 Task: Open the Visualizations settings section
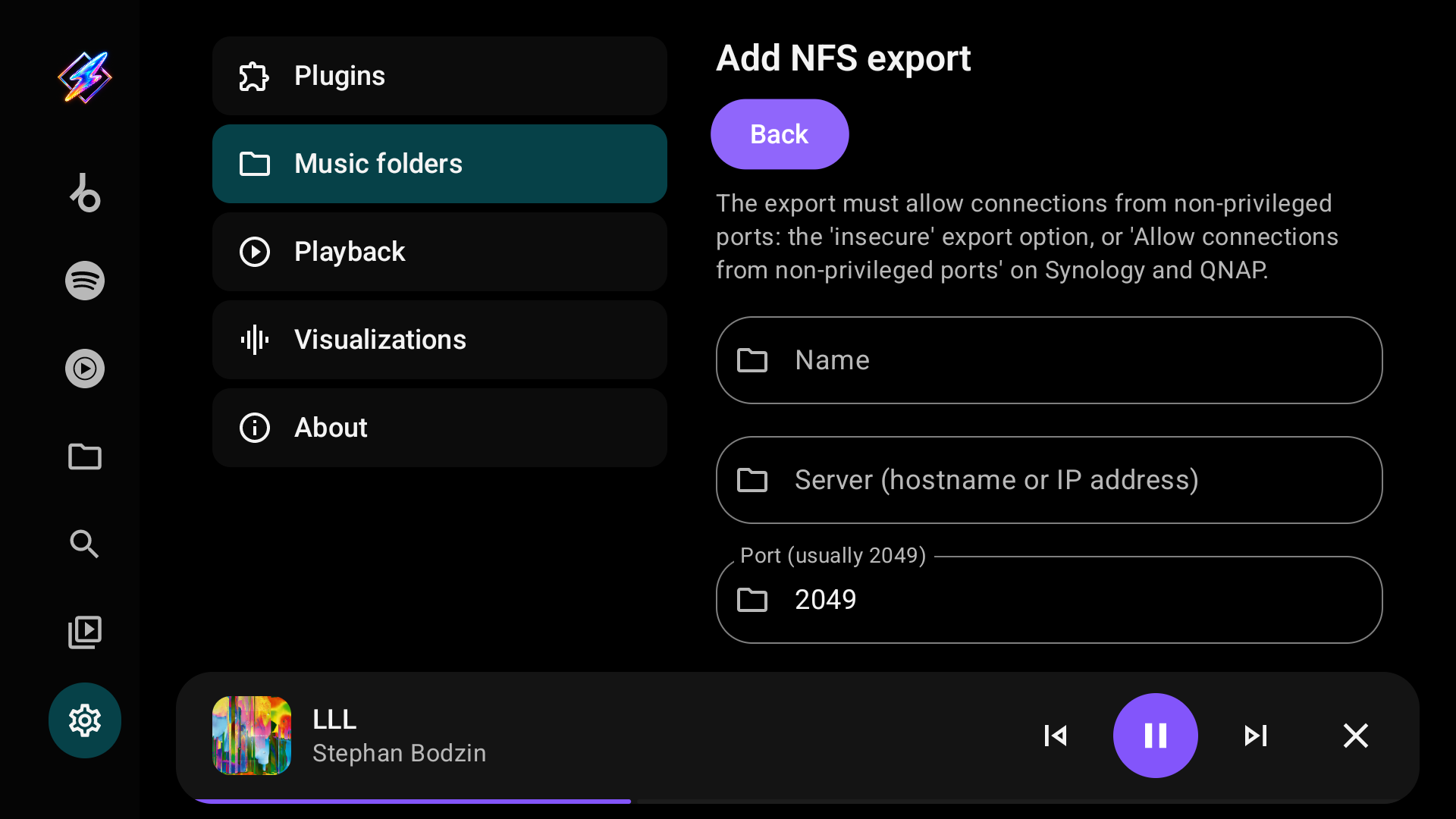click(x=440, y=340)
